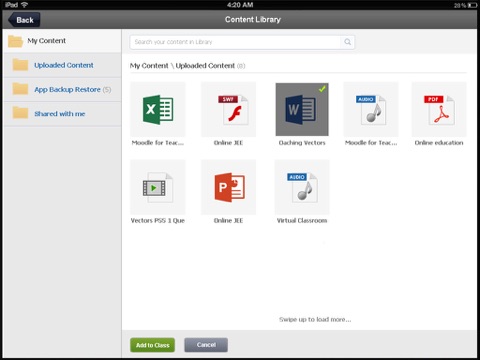
Task: Click the Cancel button
Action: [x=206, y=345]
